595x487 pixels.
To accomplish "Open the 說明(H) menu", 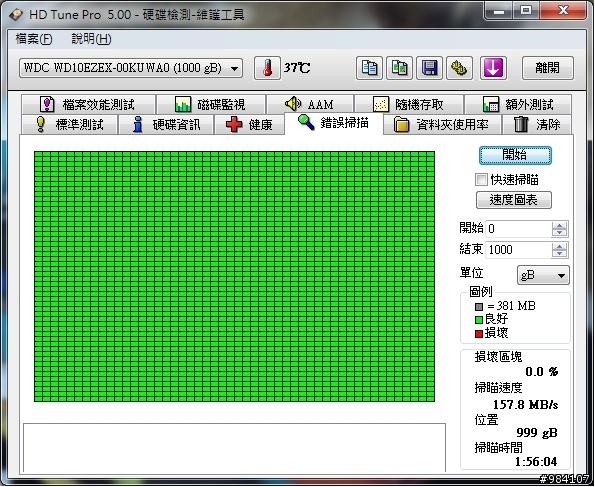I will click(91, 39).
